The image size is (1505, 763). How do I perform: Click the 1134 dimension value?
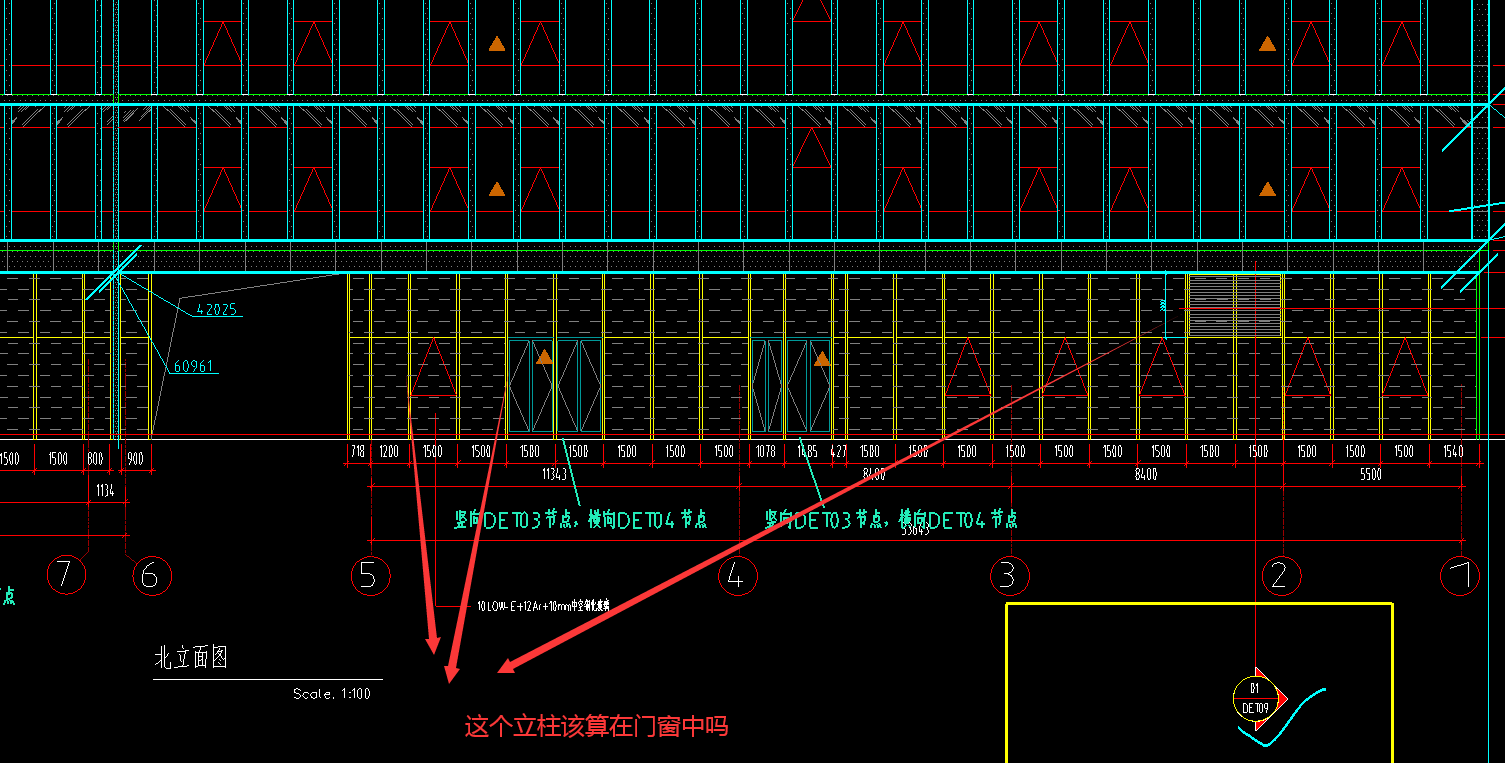coord(105,491)
